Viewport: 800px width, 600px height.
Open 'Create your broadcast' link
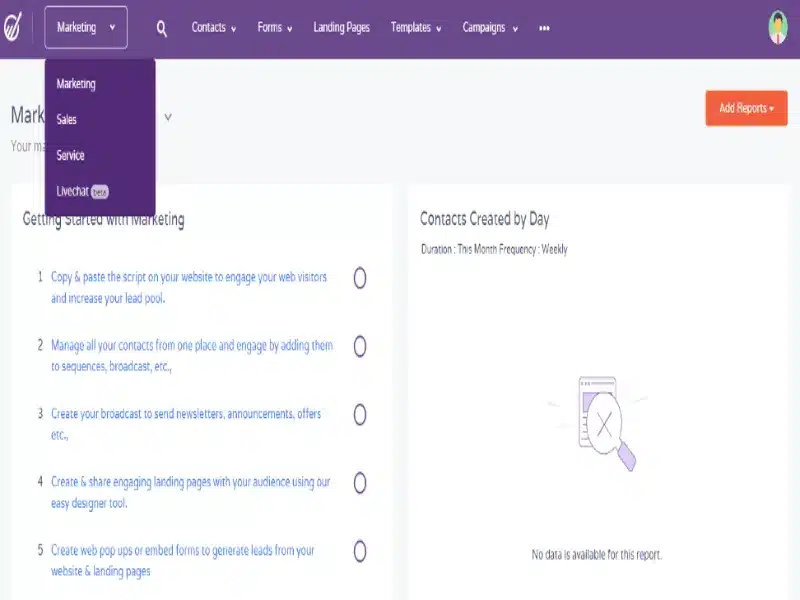click(x=186, y=424)
